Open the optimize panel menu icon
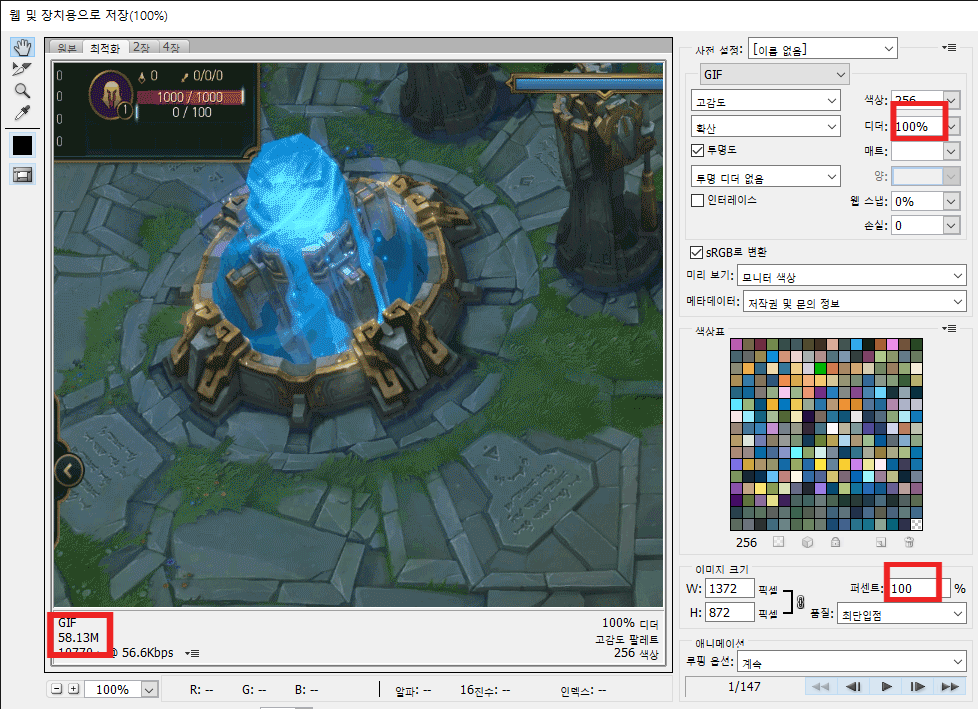Viewport: 978px width, 709px height. tap(949, 47)
